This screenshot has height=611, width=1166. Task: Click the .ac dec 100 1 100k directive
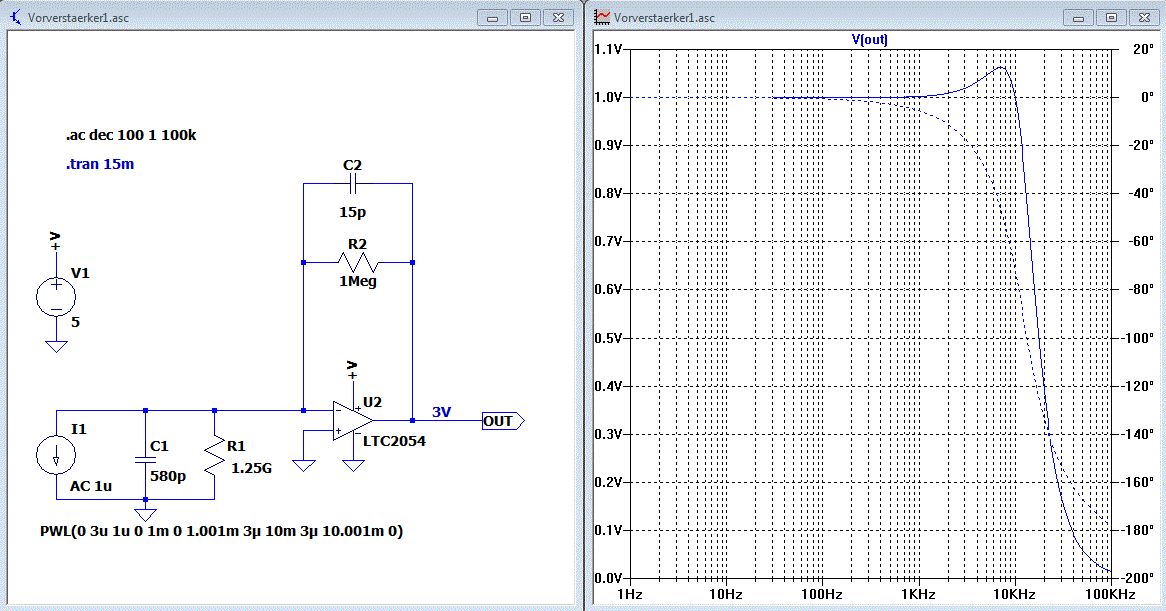(130, 135)
